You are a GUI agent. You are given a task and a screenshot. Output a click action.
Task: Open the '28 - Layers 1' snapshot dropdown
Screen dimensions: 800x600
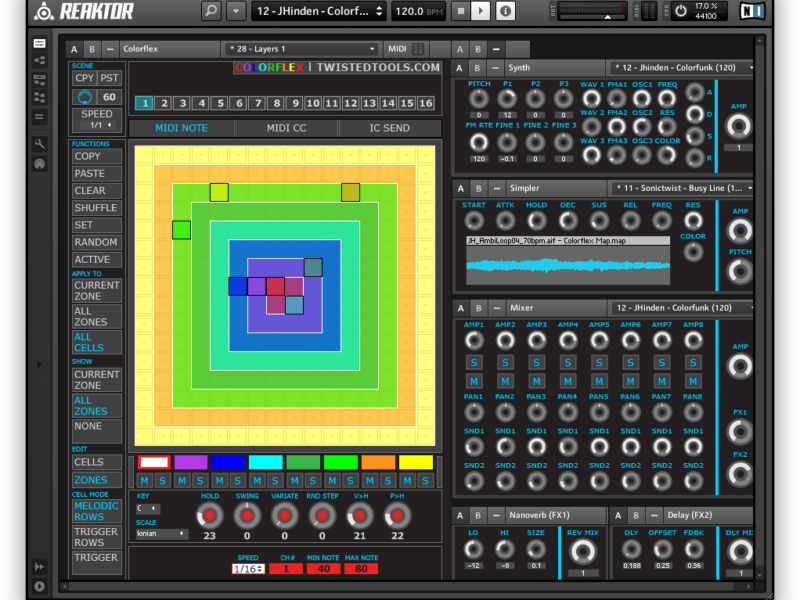(301, 49)
